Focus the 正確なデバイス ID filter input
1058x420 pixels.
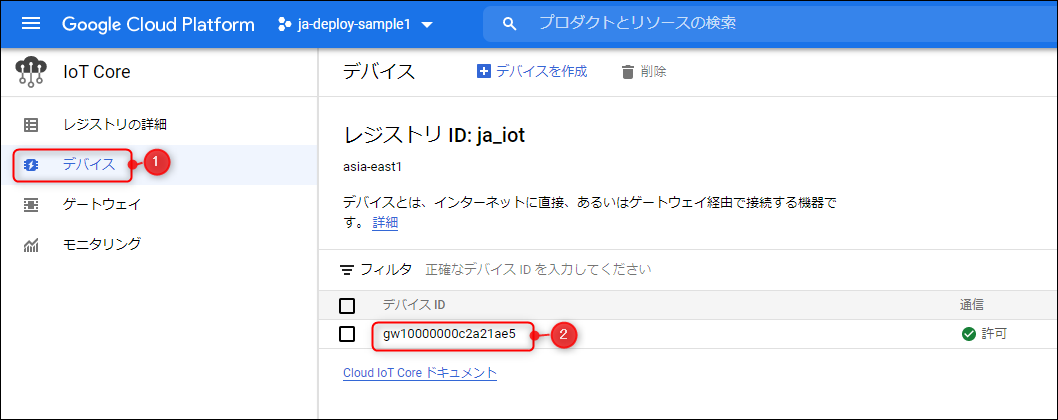(x=538, y=270)
